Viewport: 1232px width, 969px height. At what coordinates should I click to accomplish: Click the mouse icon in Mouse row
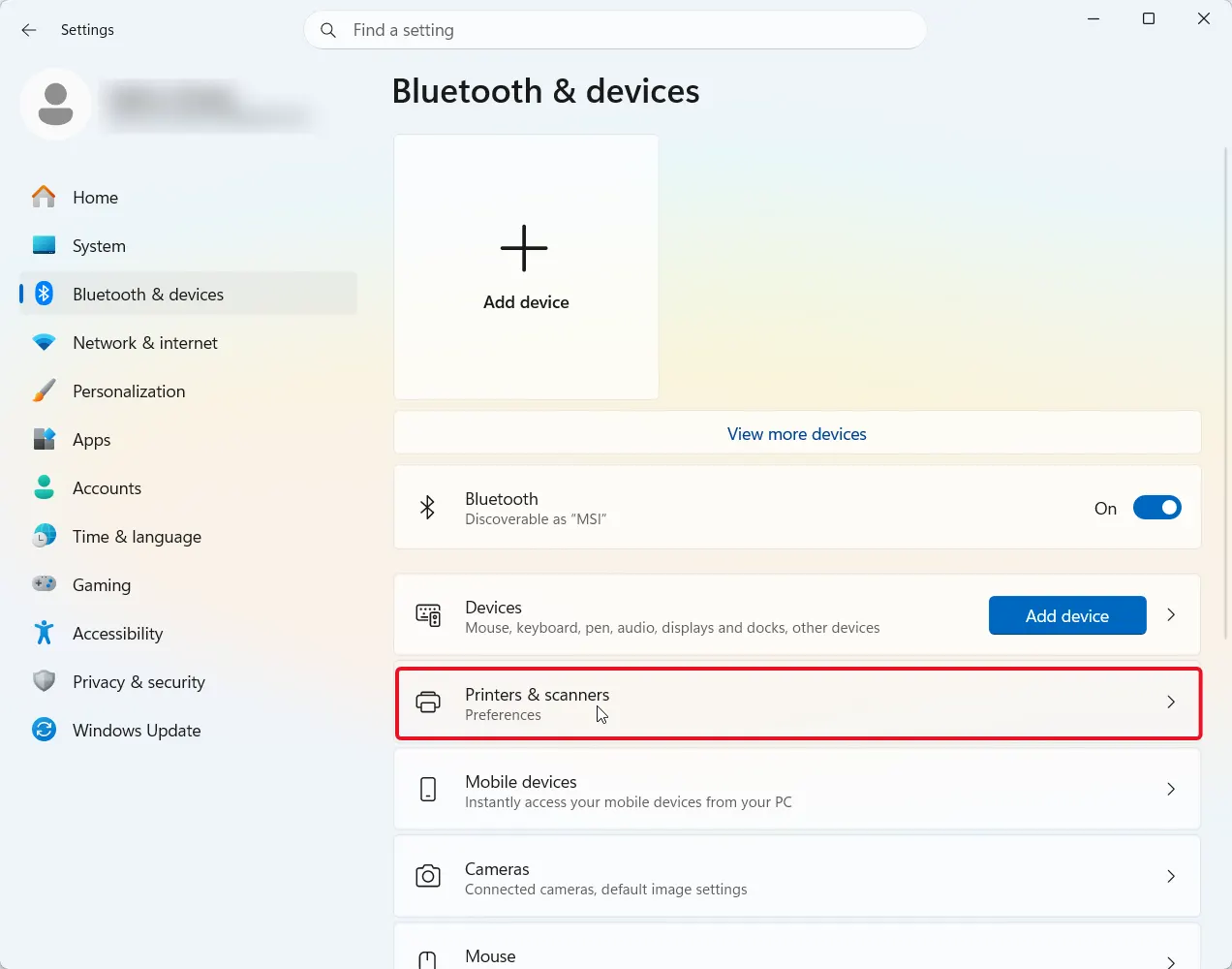(427, 959)
